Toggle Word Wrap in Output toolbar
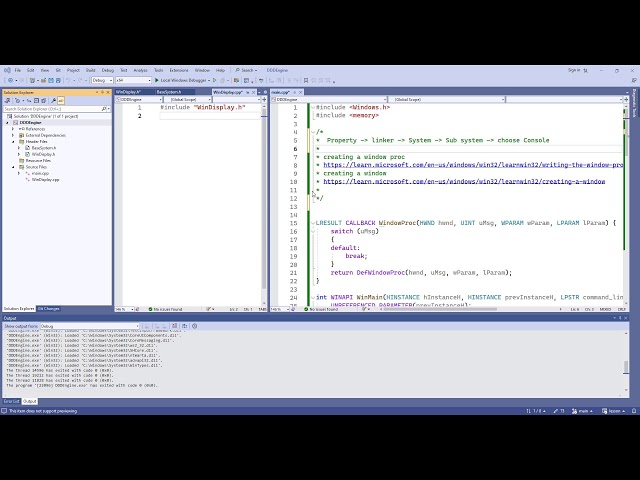 coord(184,326)
